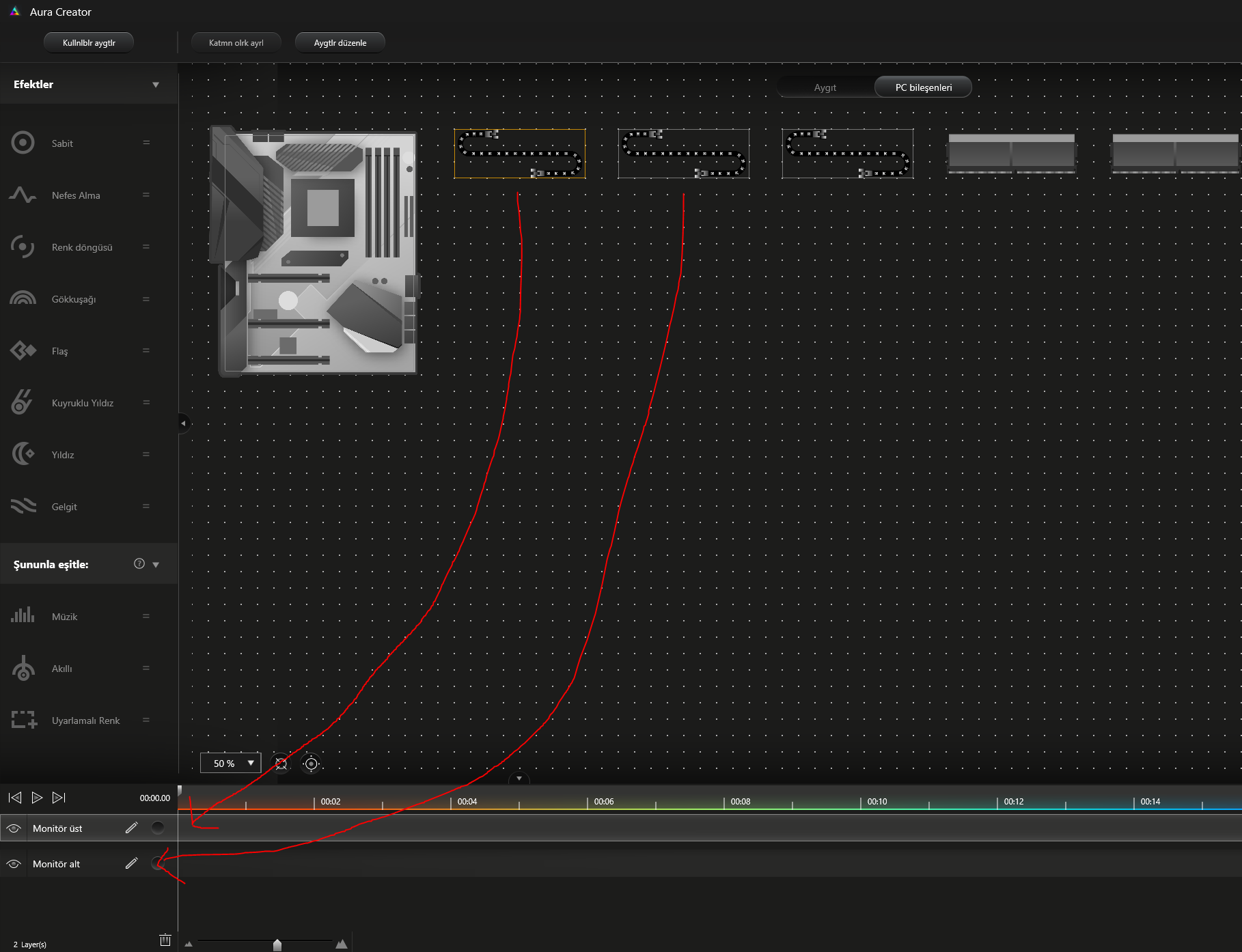Select the Sabit static effect icon
This screenshot has height=952, width=1242.
coord(23,143)
